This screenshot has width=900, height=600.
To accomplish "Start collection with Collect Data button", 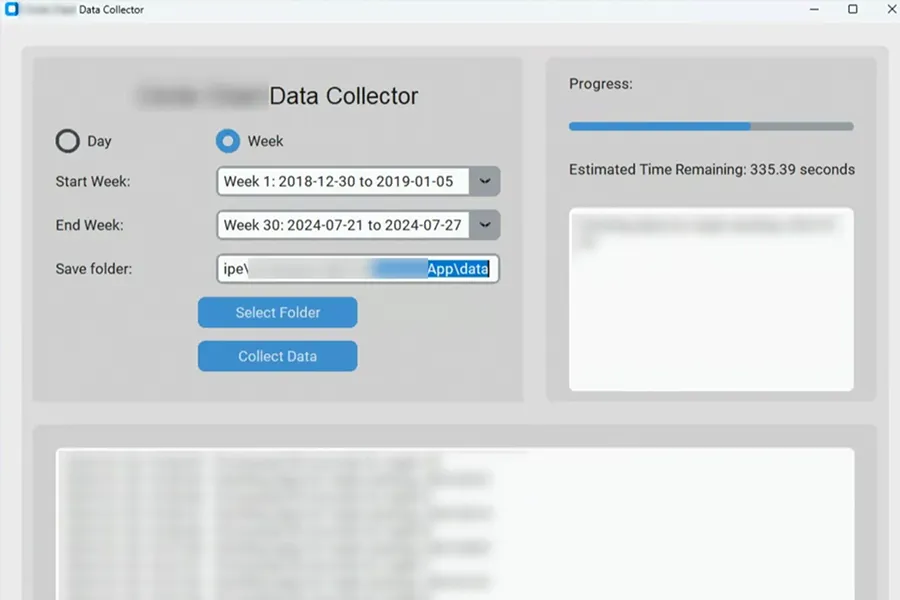I will point(277,356).
